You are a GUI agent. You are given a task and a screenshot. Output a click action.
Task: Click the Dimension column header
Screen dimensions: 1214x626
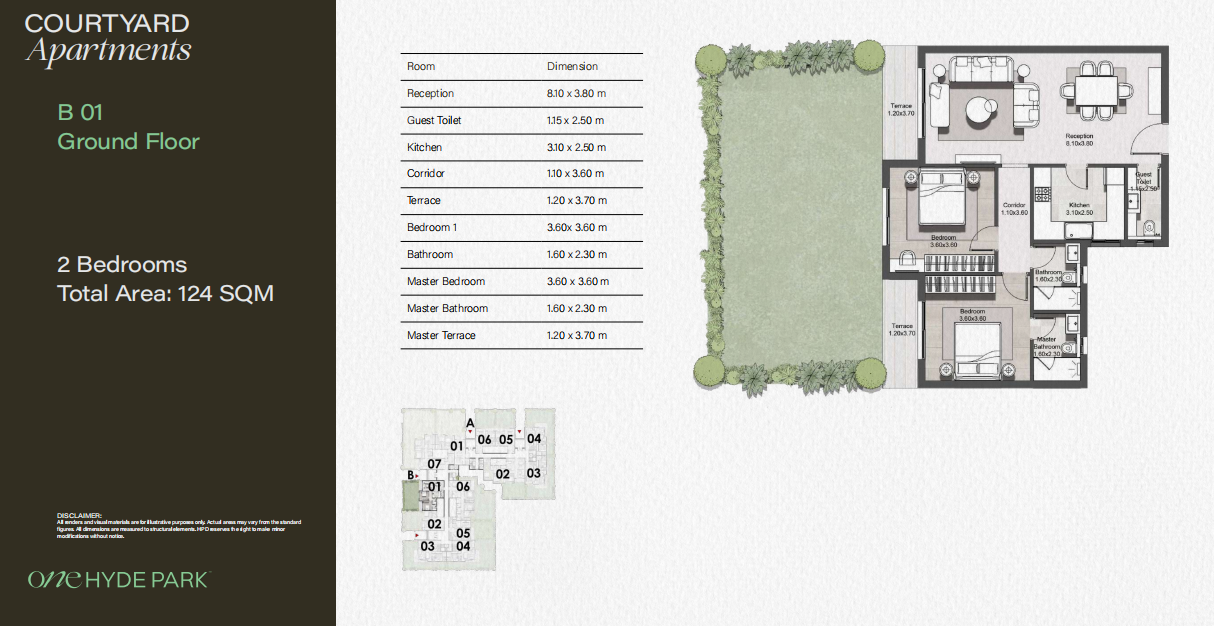tap(572, 66)
